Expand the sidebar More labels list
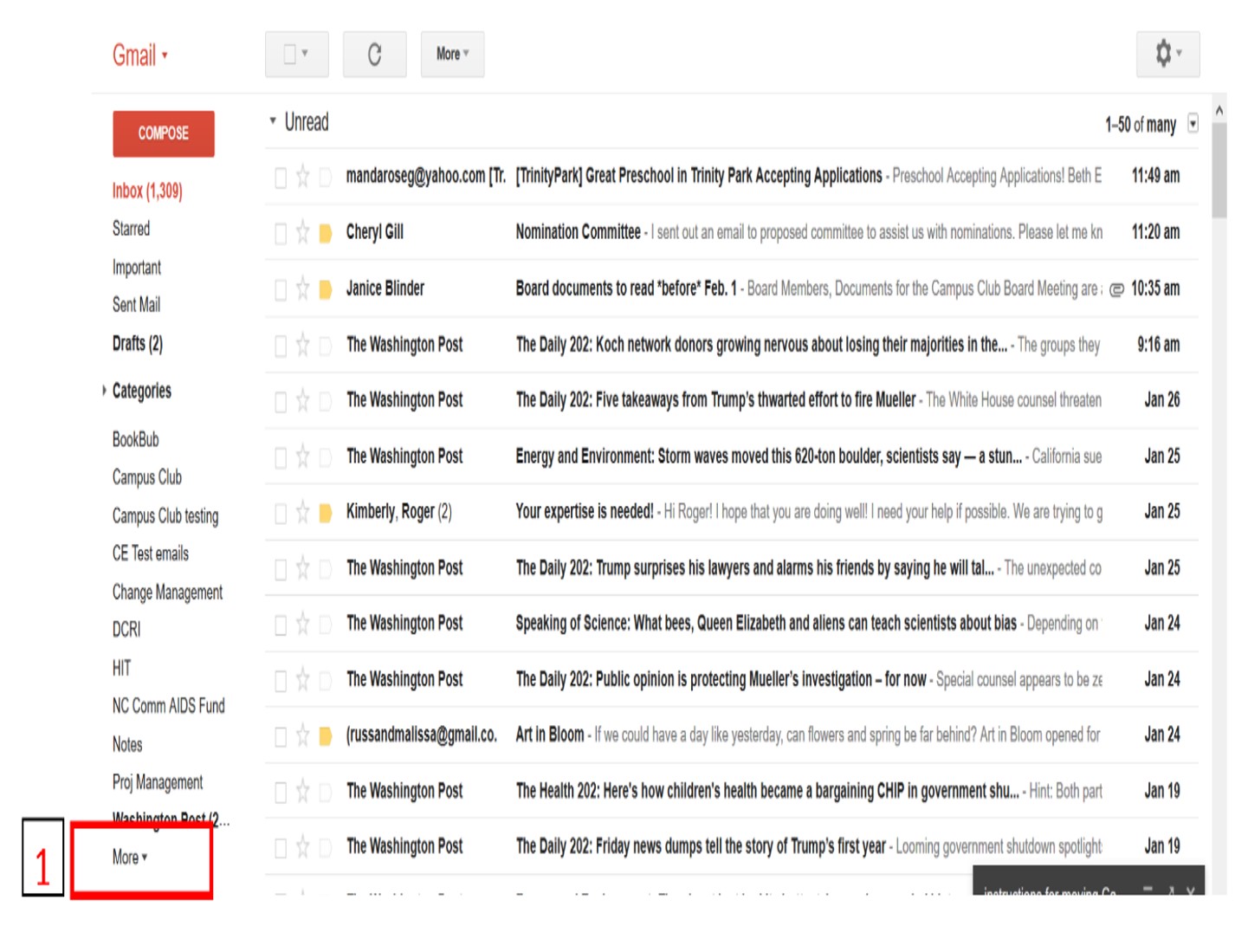This screenshot has height=952, width=1235. (130, 858)
